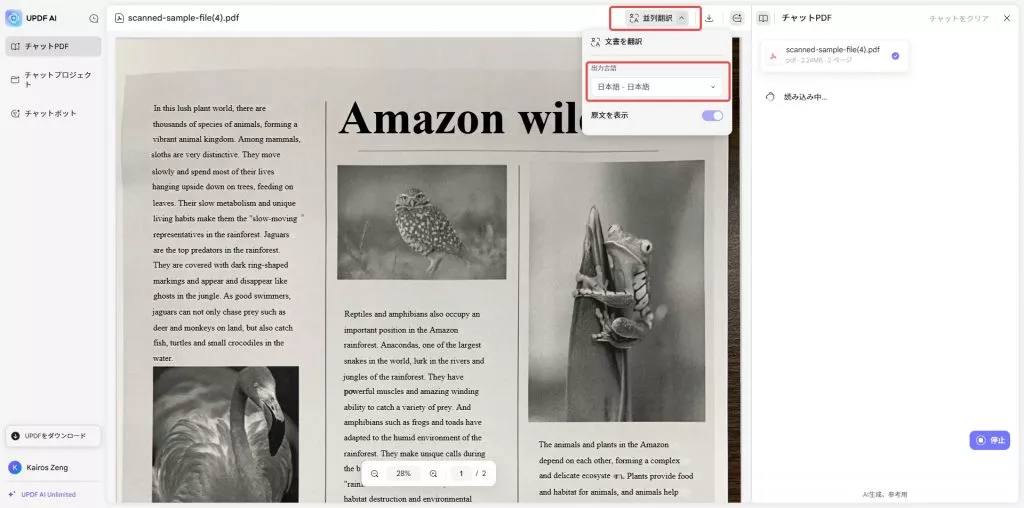
Task: Click the scanned-sample-file(4).pdf attachment card
Action: [x=835, y=56]
